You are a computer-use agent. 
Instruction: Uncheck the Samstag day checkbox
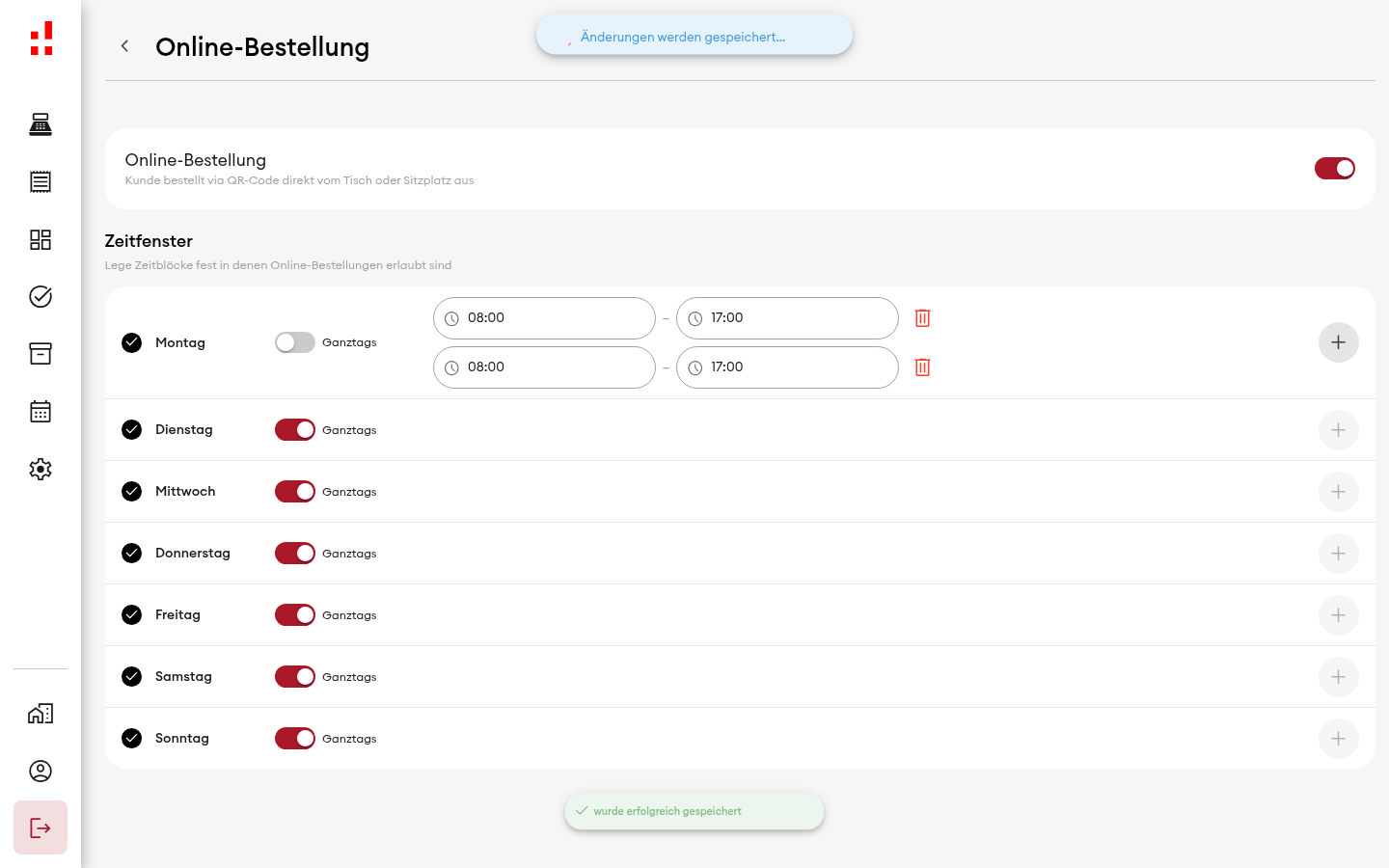coord(132,677)
